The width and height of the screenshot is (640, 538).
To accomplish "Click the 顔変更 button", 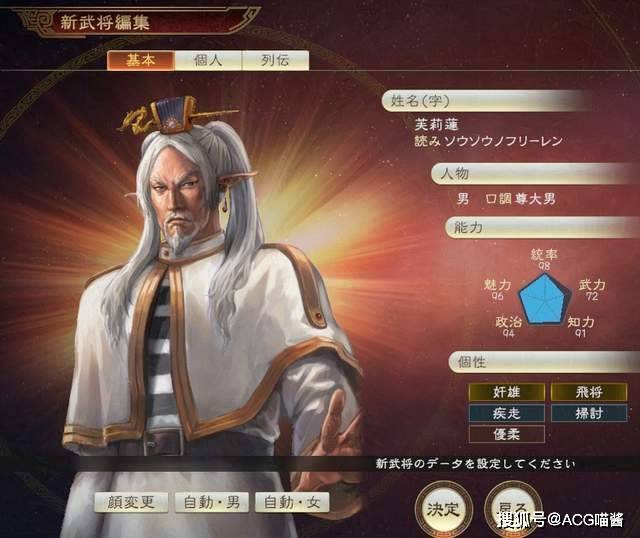I will coord(131,502).
